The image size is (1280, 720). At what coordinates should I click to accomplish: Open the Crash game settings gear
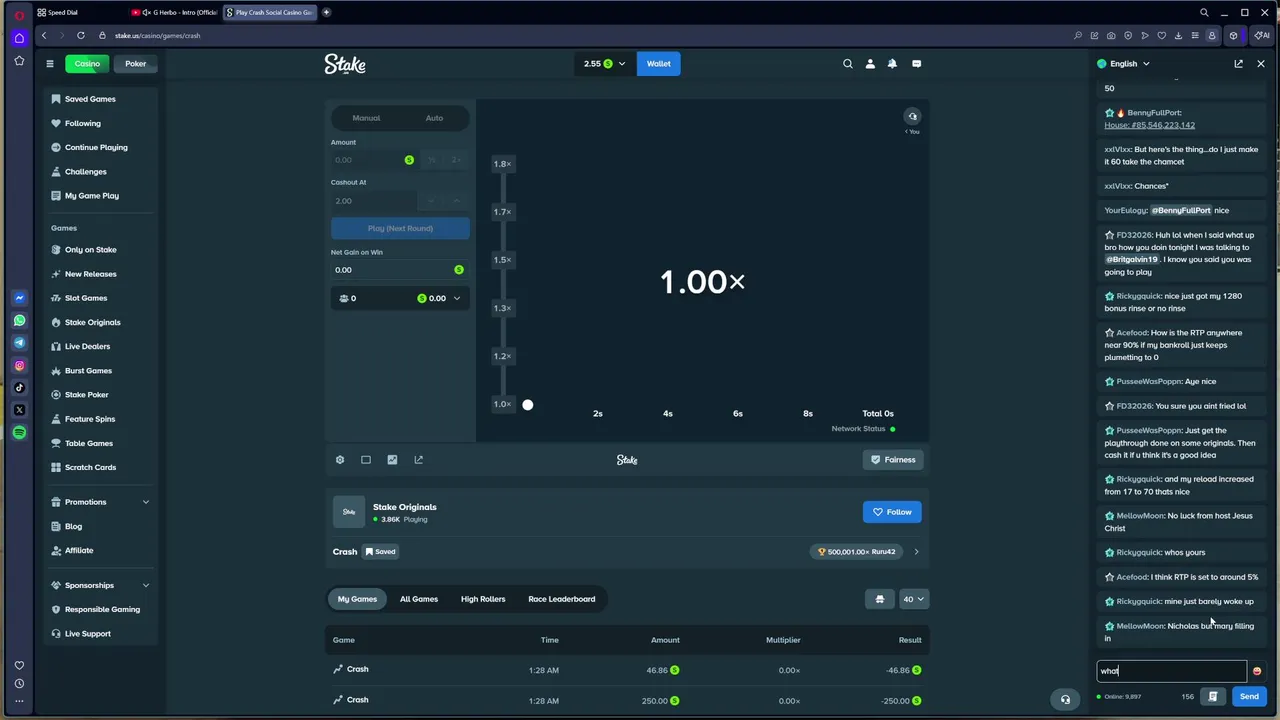click(x=340, y=460)
